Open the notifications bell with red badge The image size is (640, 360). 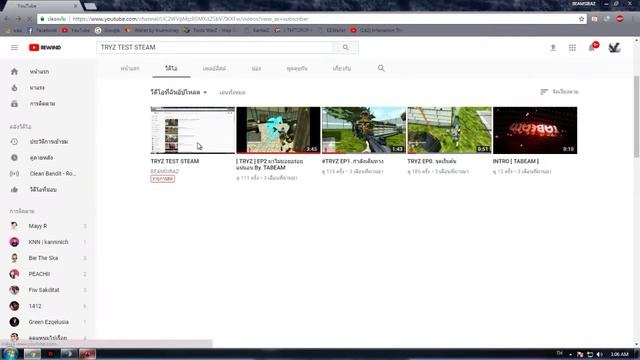point(593,47)
